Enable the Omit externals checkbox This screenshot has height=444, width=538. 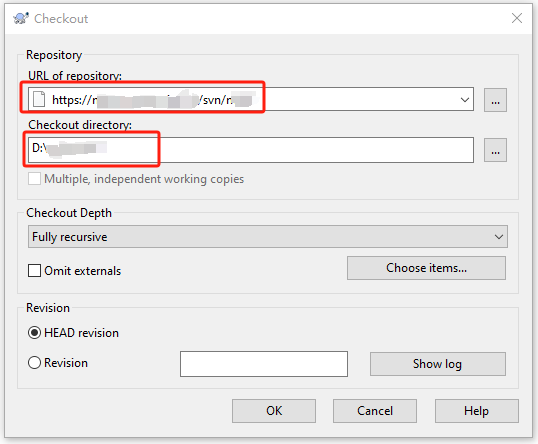(34, 270)
